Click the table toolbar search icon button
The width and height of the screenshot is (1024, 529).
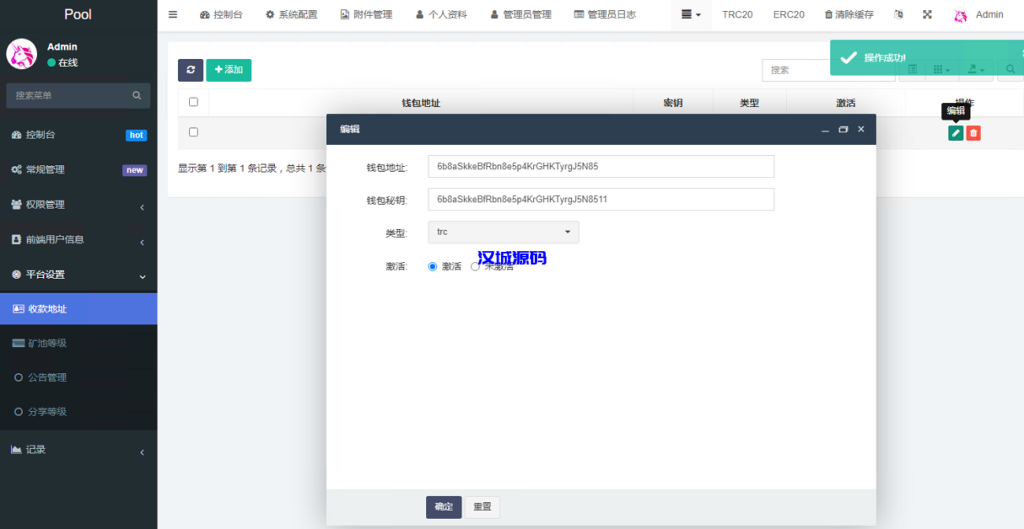[1010, 70]
